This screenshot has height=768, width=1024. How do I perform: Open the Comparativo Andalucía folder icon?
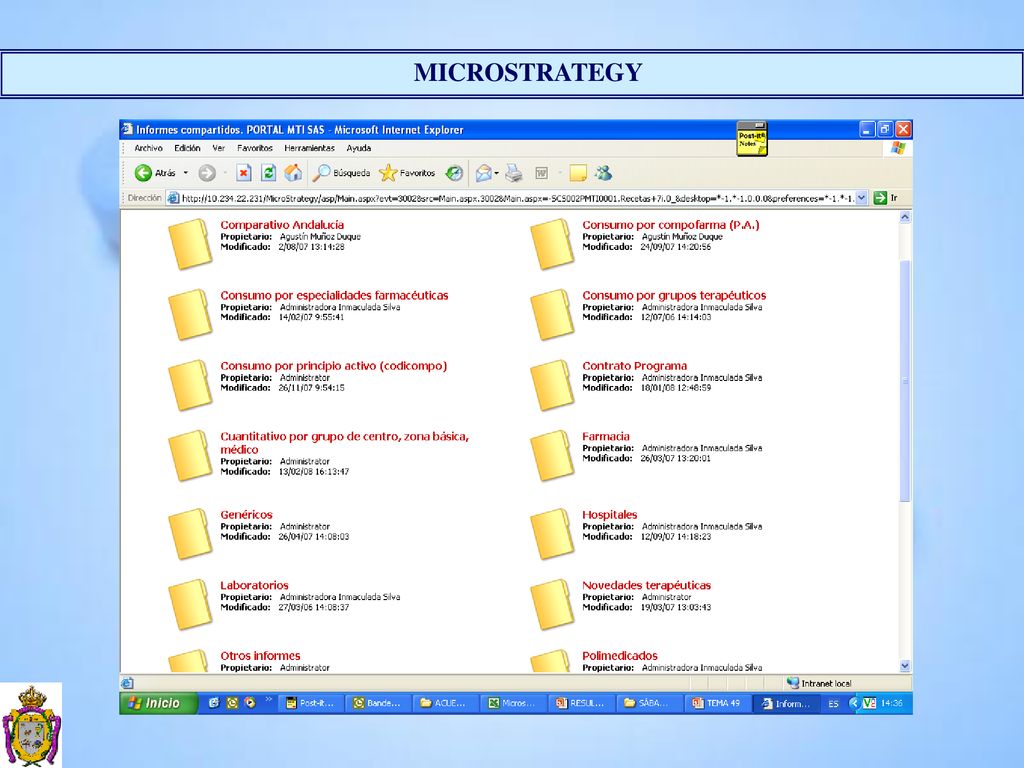(x=190, y=244)
